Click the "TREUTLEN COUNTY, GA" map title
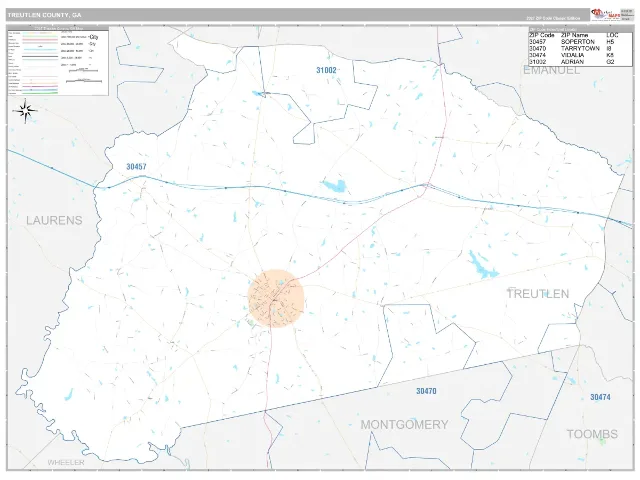Image resolution: width=640 pixels, height=480 pixels. [44, 15]
